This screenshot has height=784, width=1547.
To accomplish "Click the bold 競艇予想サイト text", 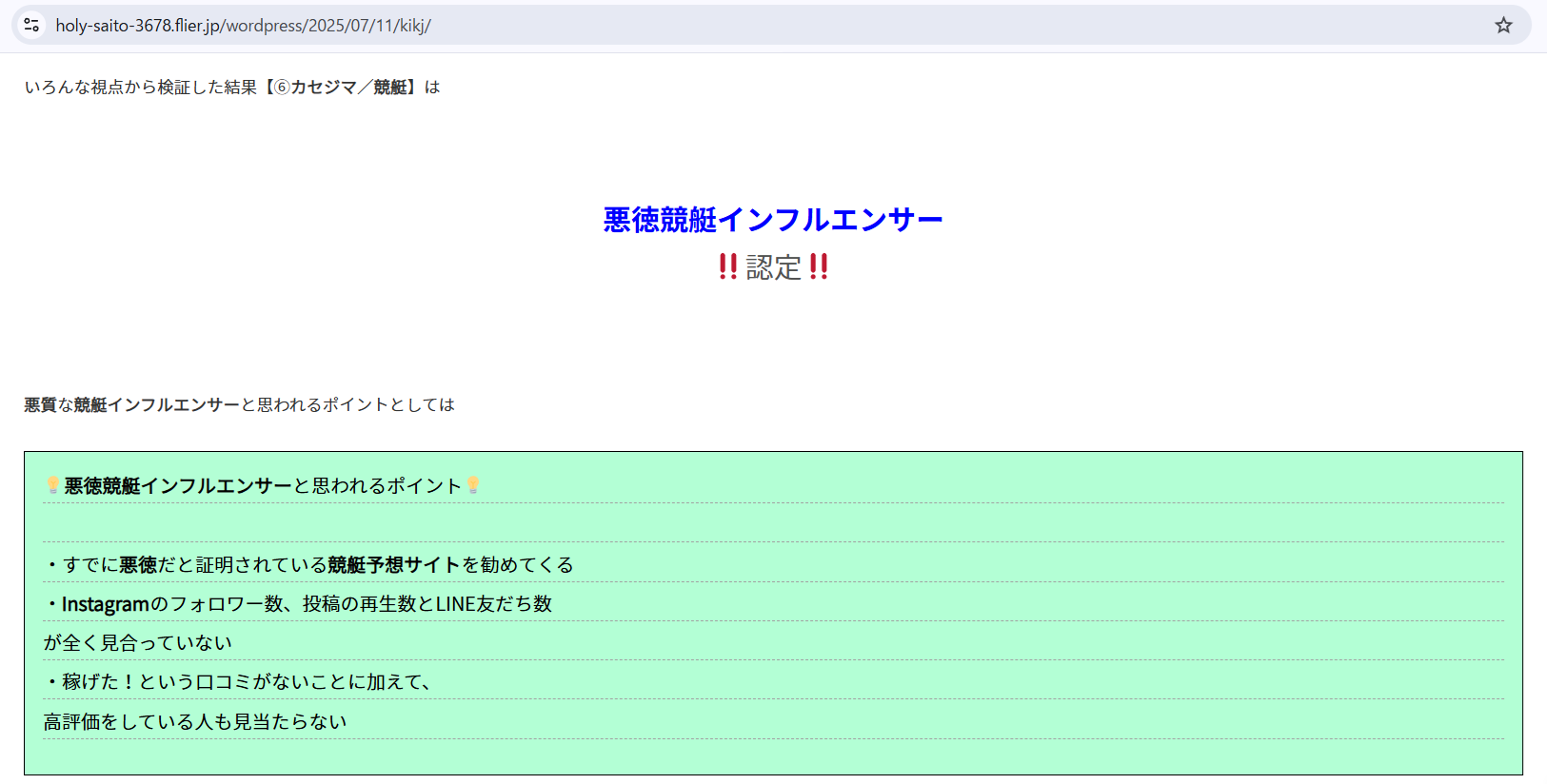I will pos(394,565).
